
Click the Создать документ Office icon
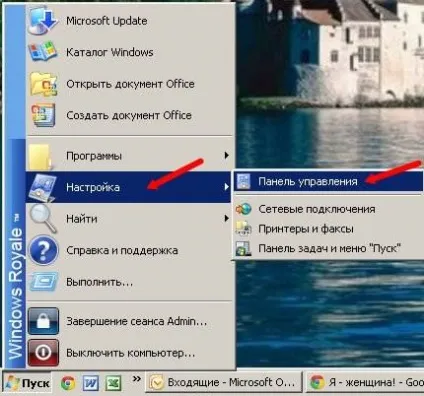click(43, 115)
